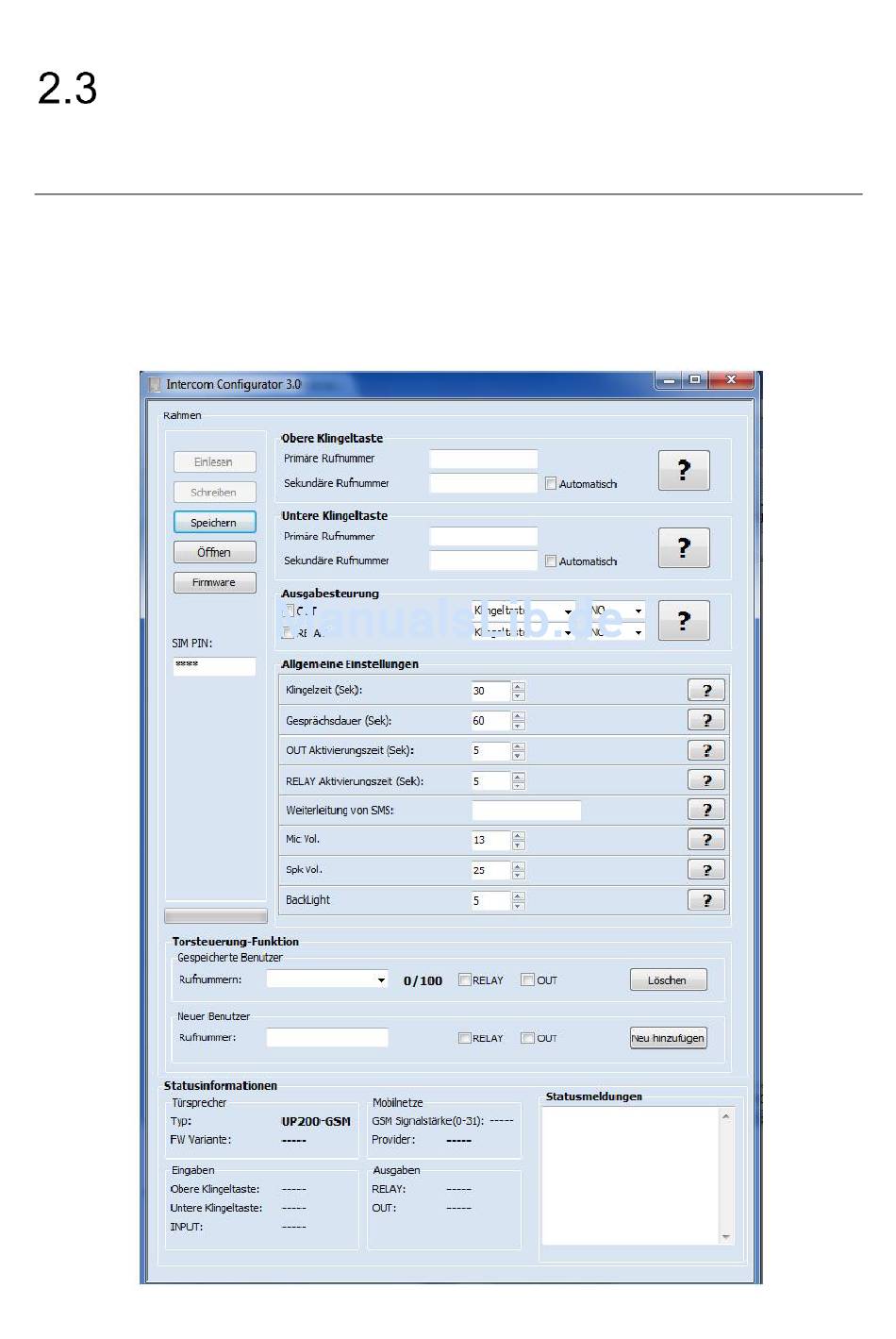Save configuration with Speichern button
896x1339 pixels.
tap(214, 523)
